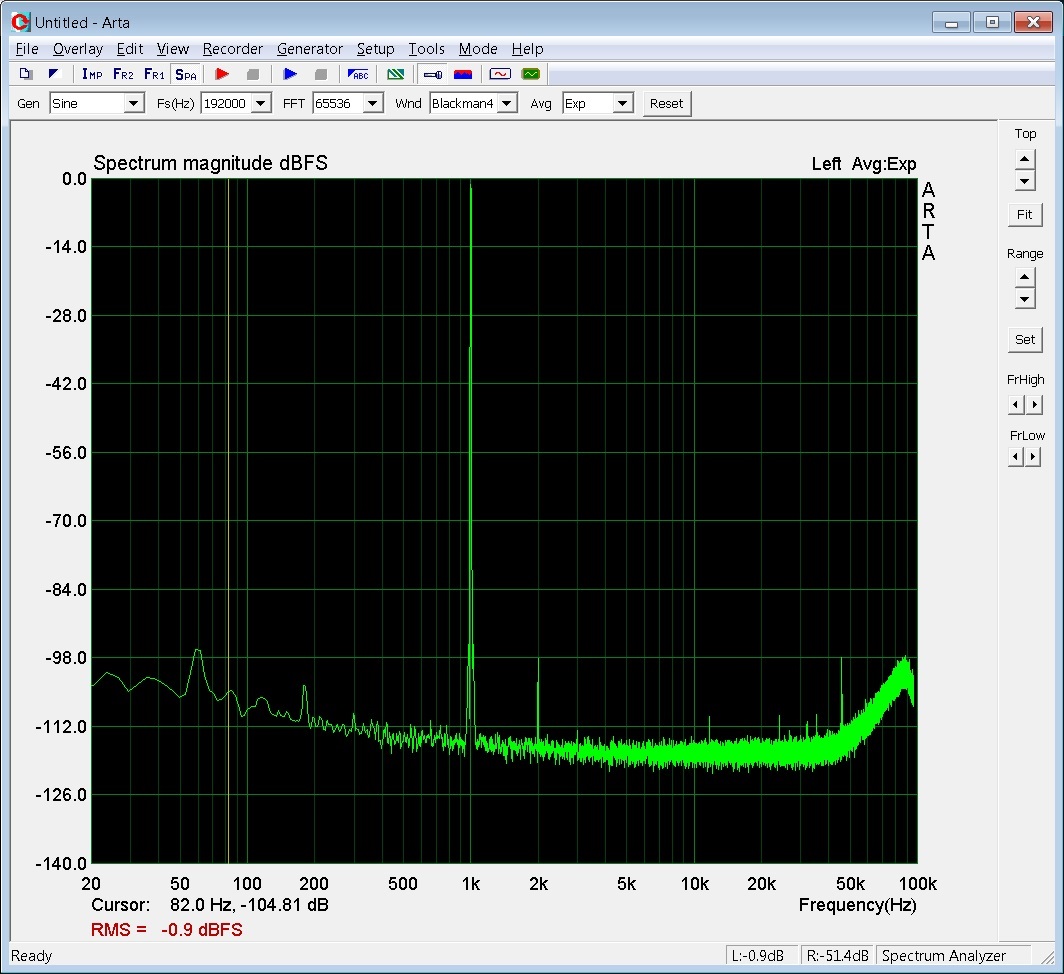The image size is (1064, 974).
Task: Stop generator using gray square after blue arrow
Action: coord(321,74)
